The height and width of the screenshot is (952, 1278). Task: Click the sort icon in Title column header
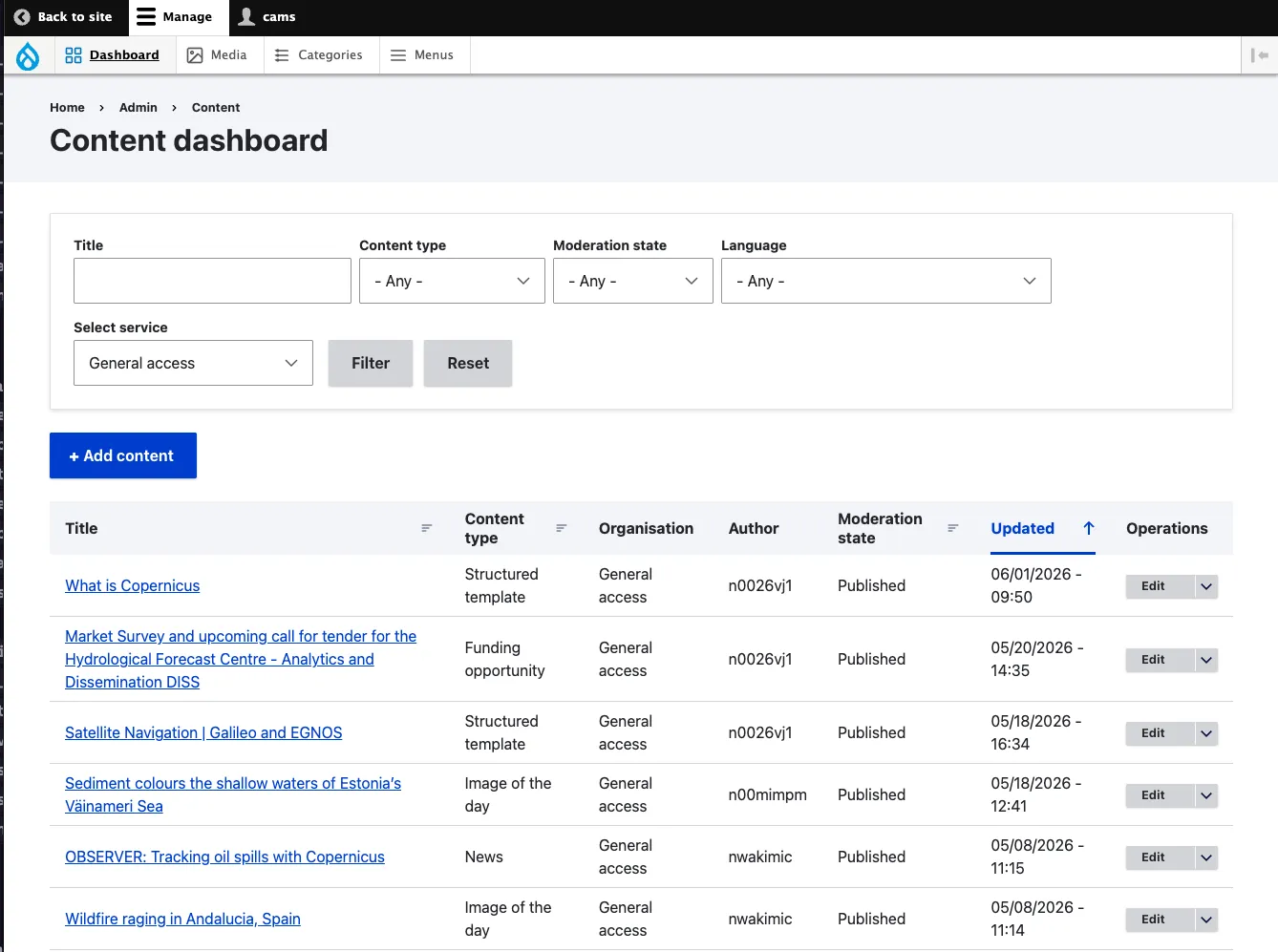click(427, 528)
